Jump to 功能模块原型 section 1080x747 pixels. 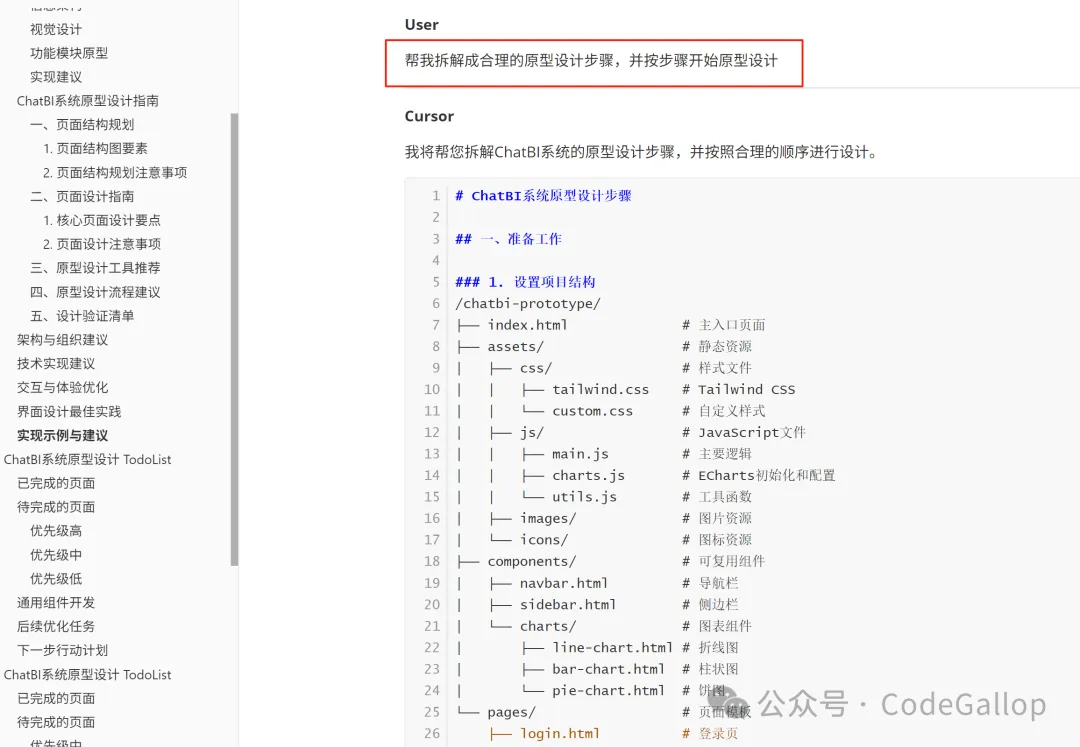pos(69,53)
